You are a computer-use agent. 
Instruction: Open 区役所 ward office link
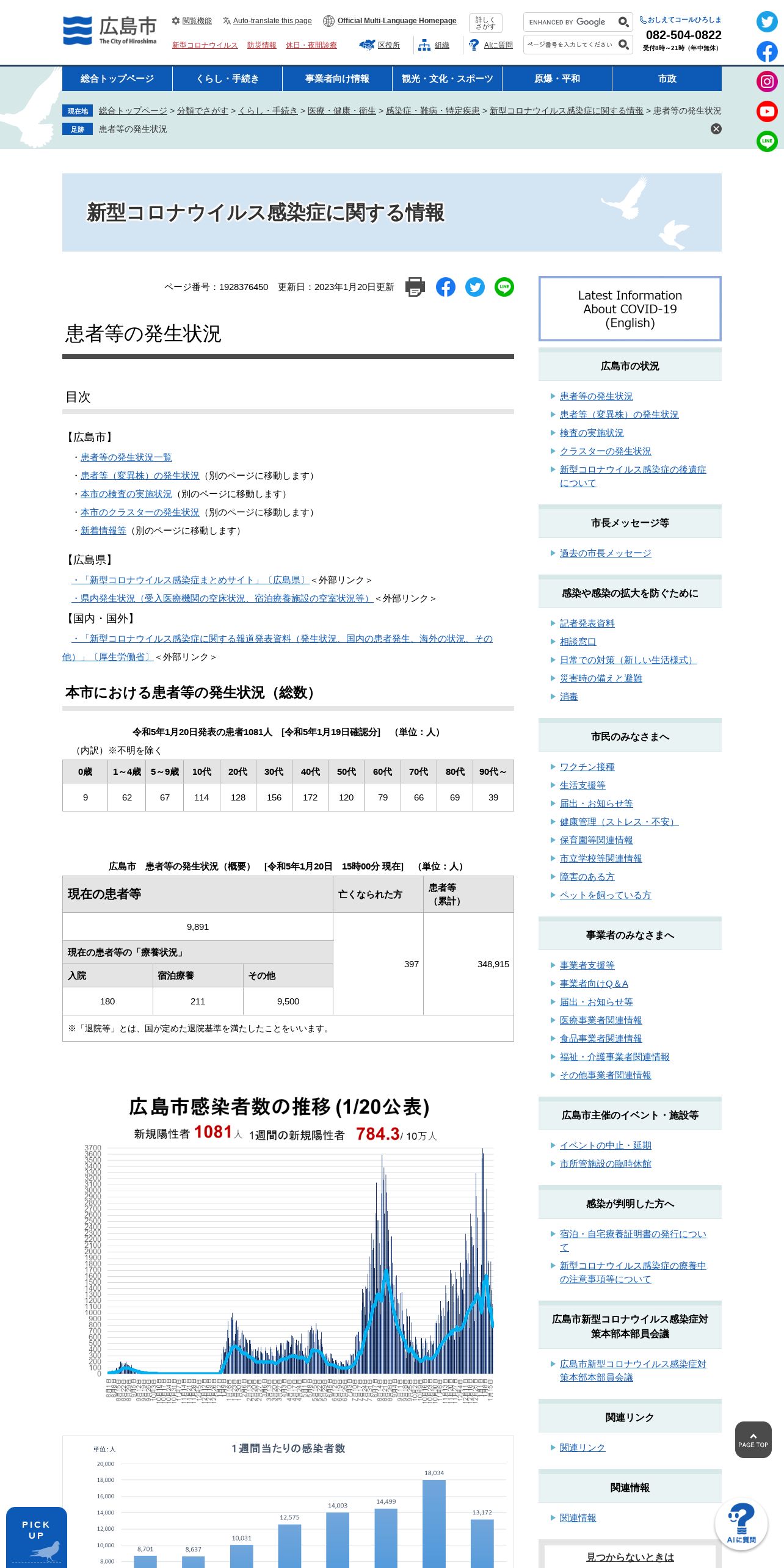(x=380, y=45)
